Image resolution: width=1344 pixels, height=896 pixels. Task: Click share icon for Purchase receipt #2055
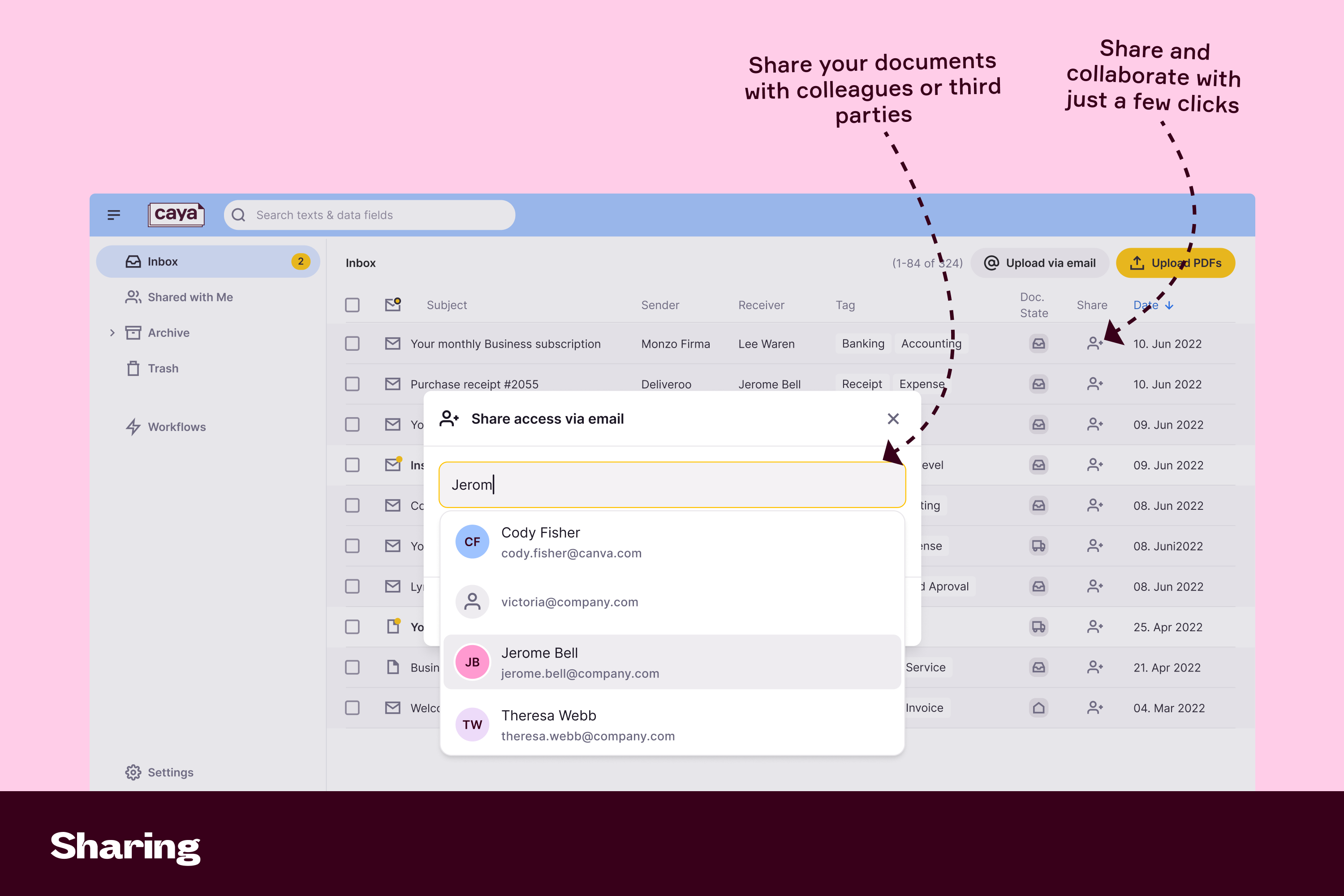tap(1094, 384)
